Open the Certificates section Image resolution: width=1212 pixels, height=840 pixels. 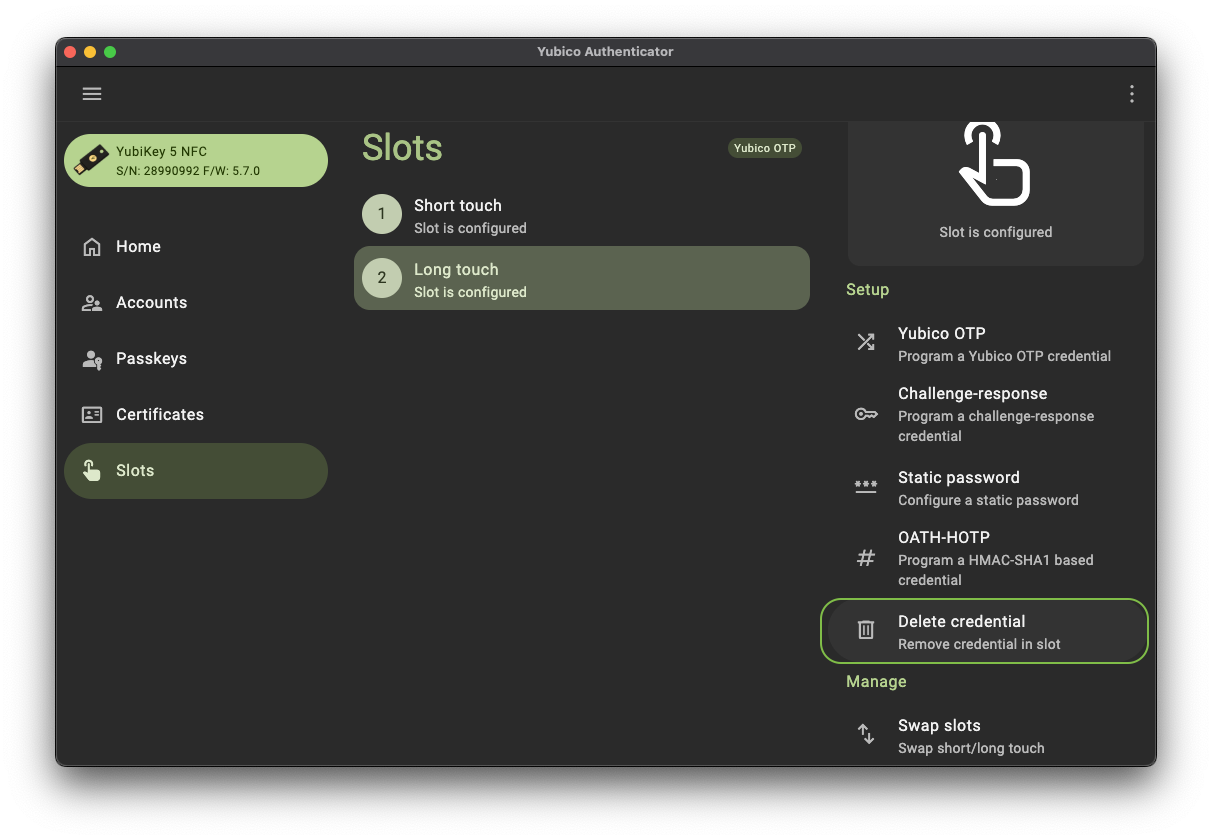click(x=196, y=415)
